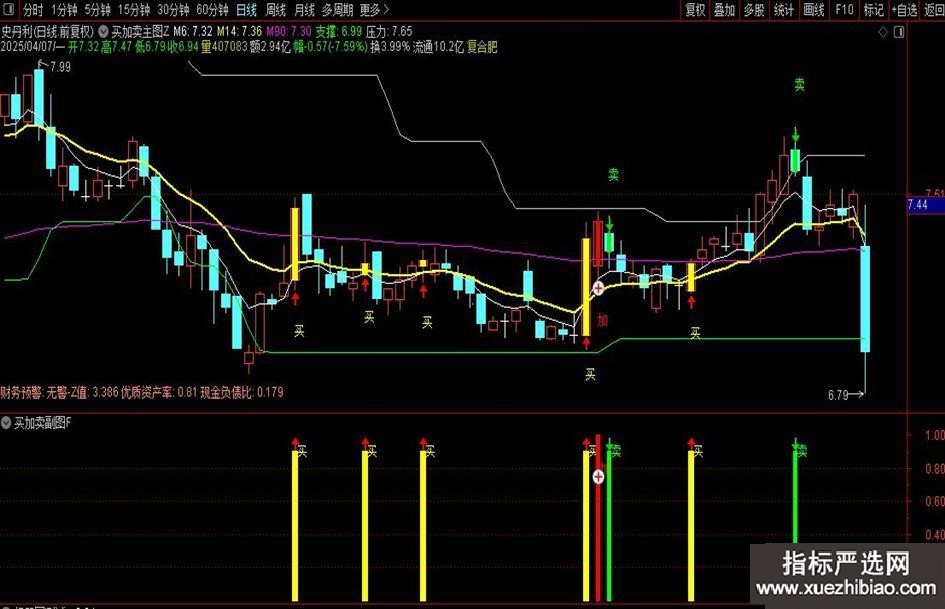
Task: Click the red 加 label on the chart
Action: click(x=602, y=320)
